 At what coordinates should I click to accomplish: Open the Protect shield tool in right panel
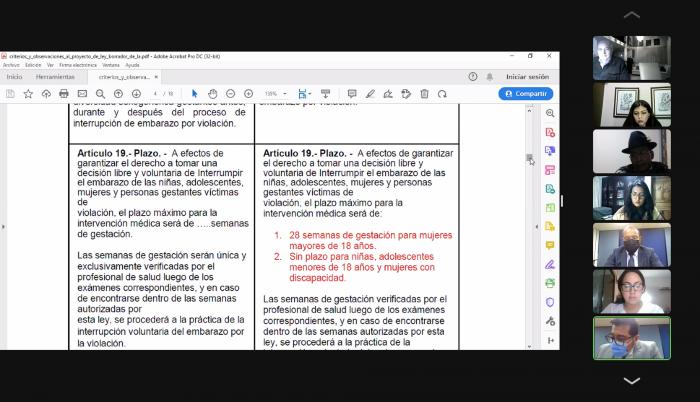pos(550,302)
